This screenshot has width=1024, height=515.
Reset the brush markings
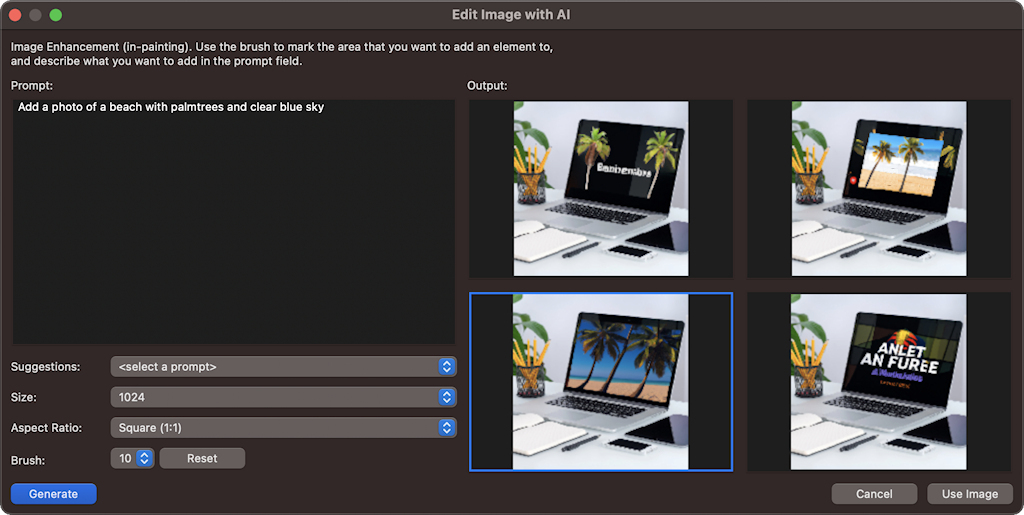202,458
